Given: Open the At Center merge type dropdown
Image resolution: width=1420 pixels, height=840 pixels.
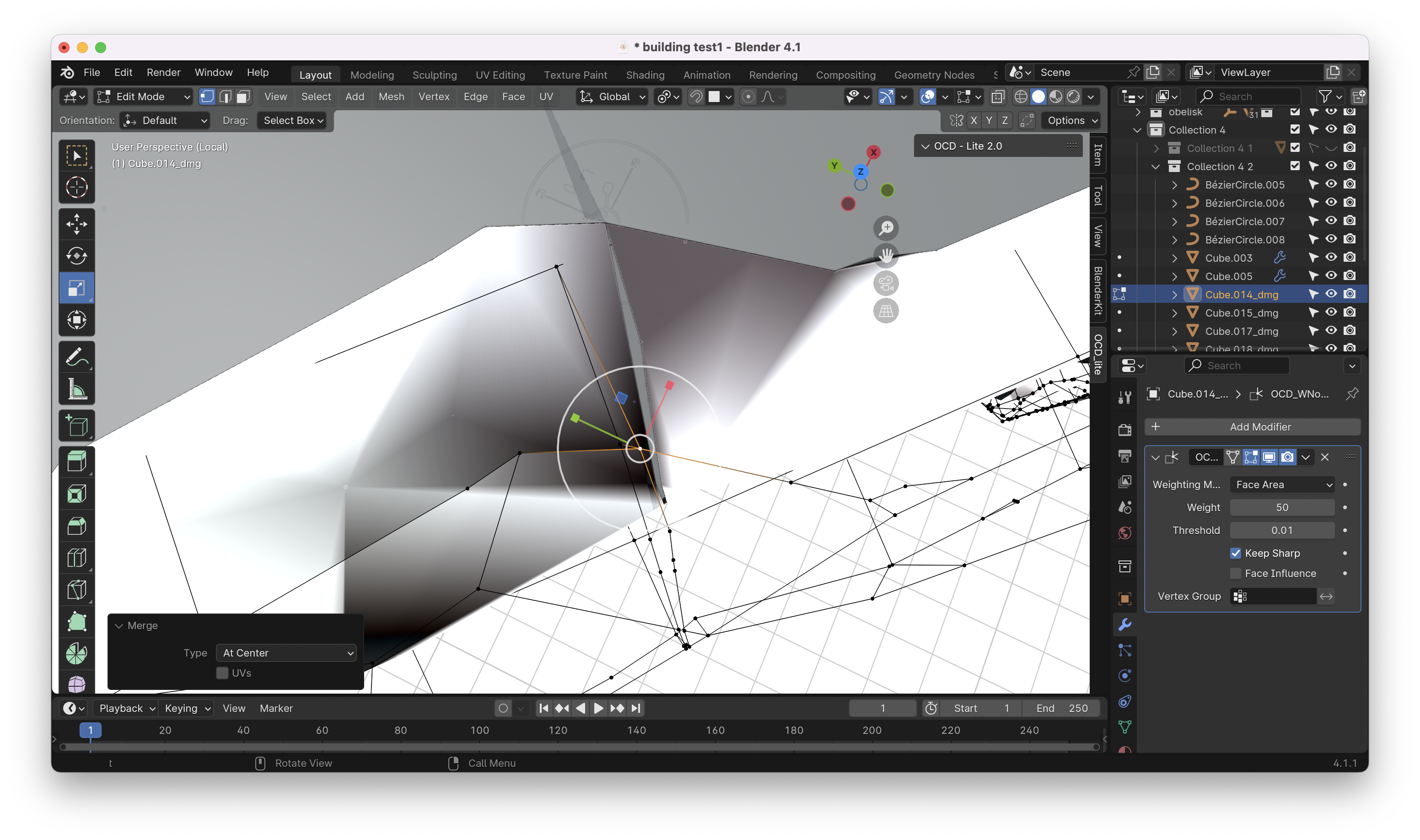Looking at the screenshot, I should 286,652.
